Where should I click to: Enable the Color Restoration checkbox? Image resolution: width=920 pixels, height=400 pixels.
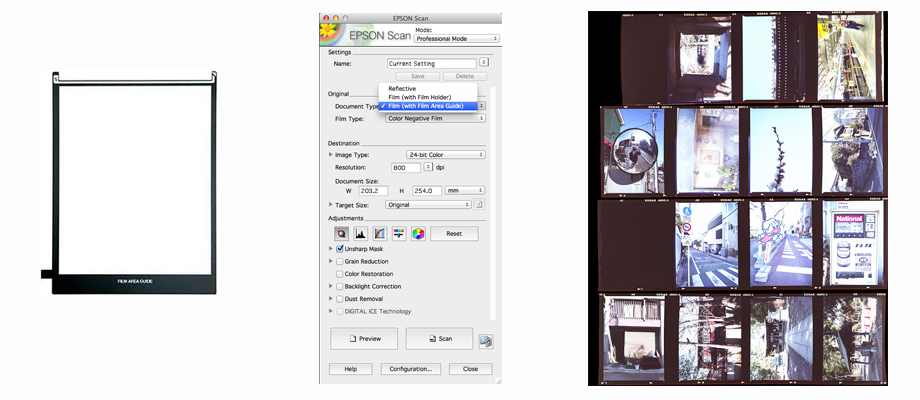(340, 274)
